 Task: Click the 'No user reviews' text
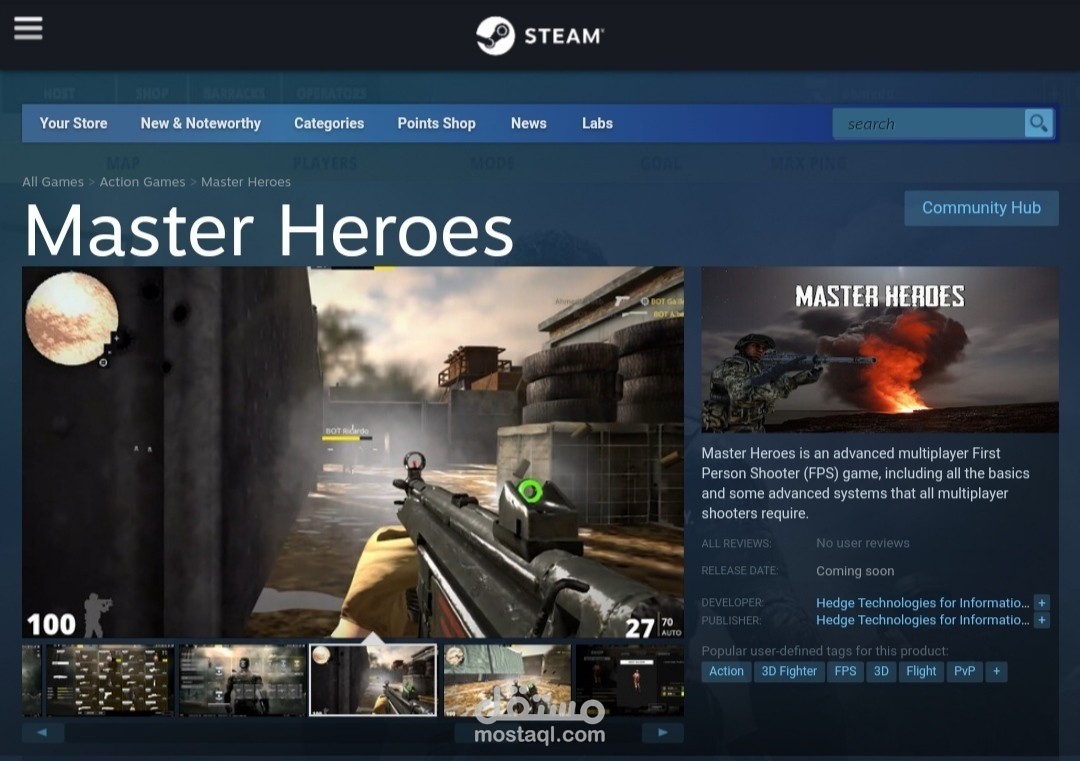(x=862, y=543)
